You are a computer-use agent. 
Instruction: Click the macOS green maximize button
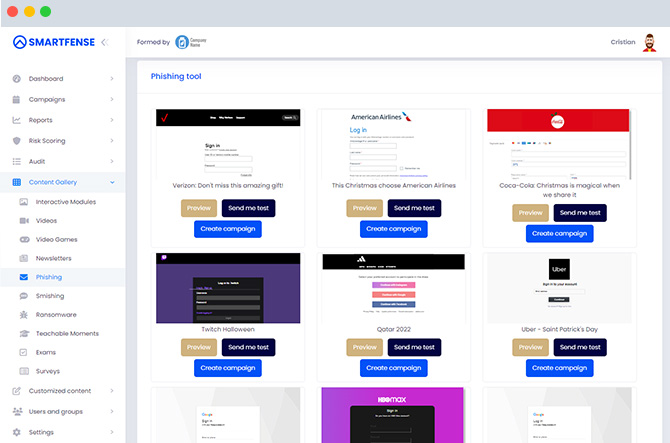(45, 12)
